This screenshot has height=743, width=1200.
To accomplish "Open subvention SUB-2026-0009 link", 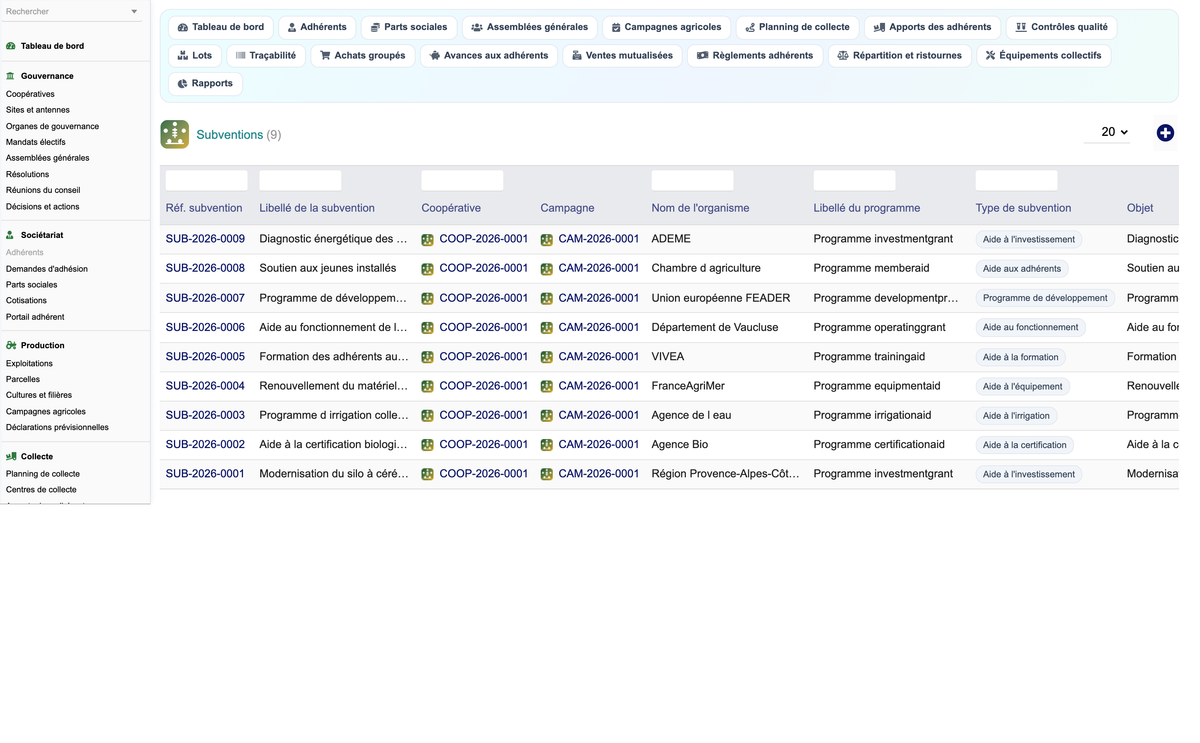I will 205,239.
